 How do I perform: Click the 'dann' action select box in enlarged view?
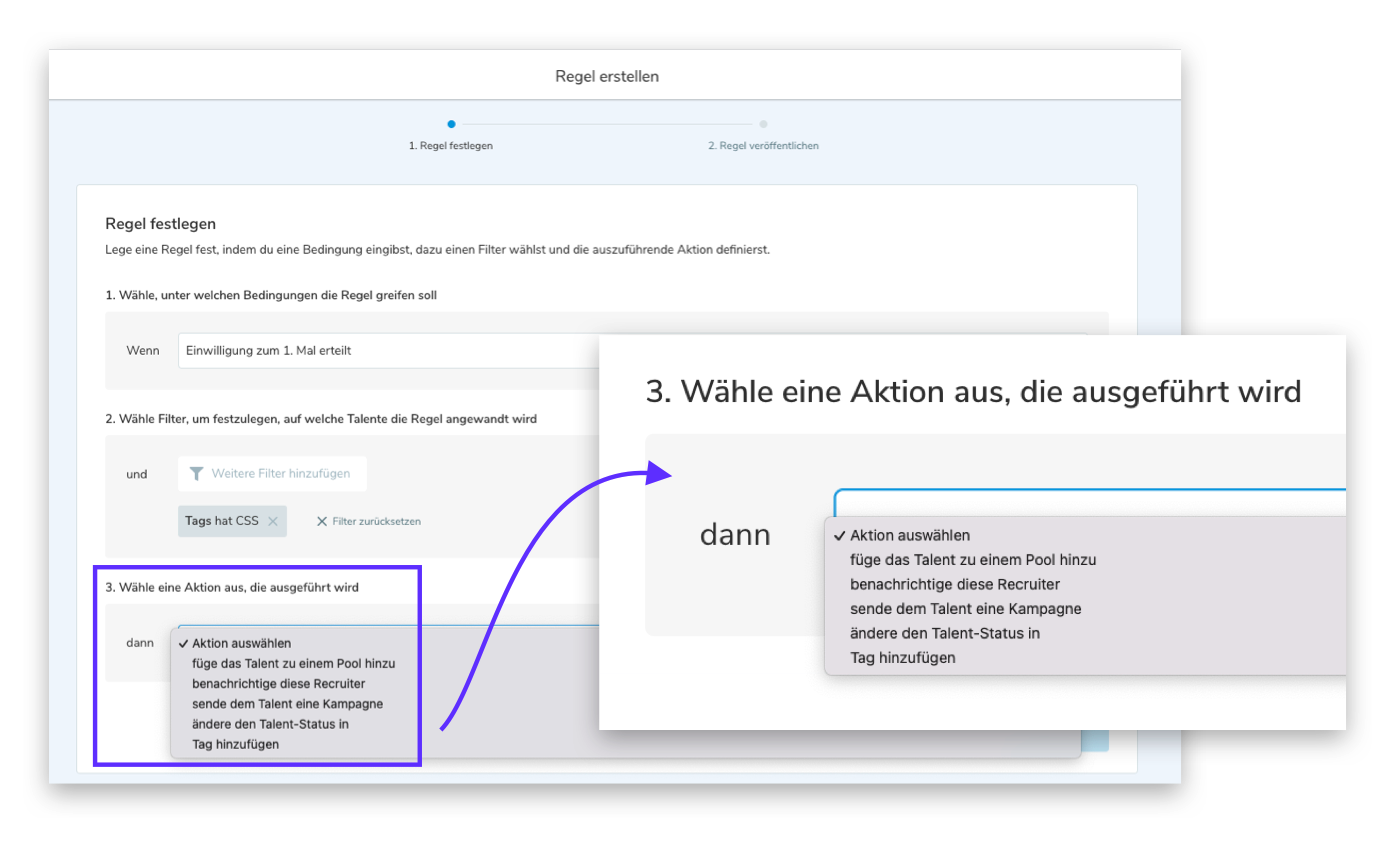click(1088, 502)
